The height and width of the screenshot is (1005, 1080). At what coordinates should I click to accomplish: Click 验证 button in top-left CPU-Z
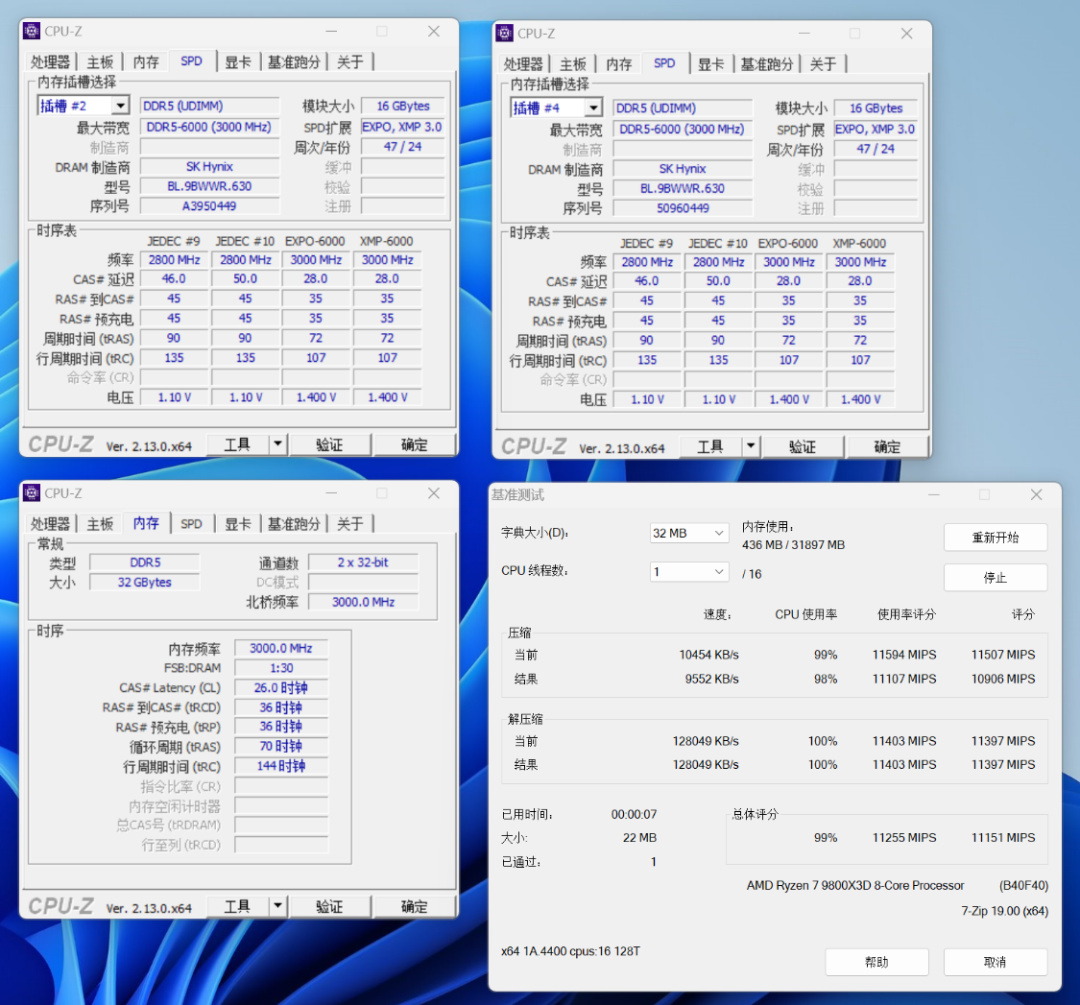(x=329, y=444)
